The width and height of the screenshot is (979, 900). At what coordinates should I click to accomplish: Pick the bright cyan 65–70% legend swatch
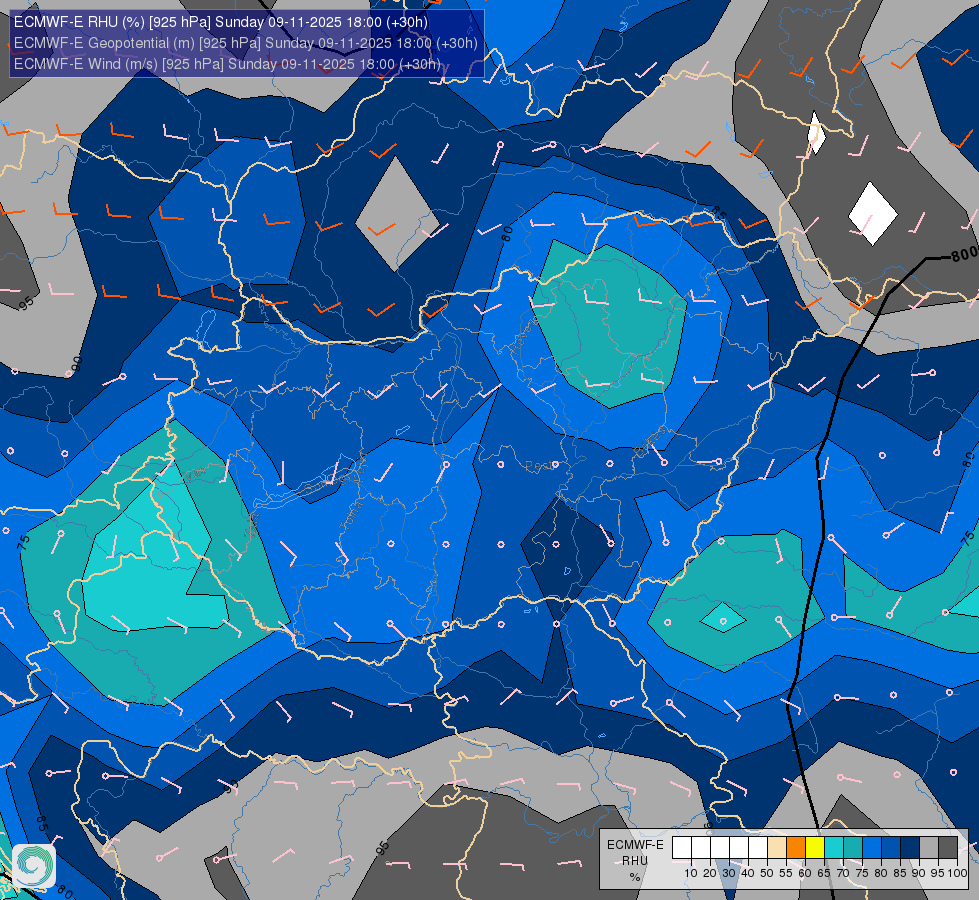pyautogui.click(x=834, y=848)
